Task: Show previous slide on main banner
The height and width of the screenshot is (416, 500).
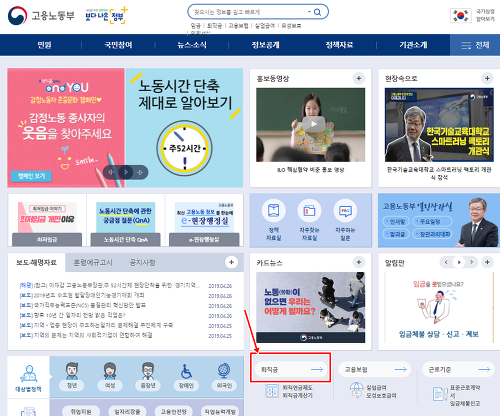Action: point(112,172)
